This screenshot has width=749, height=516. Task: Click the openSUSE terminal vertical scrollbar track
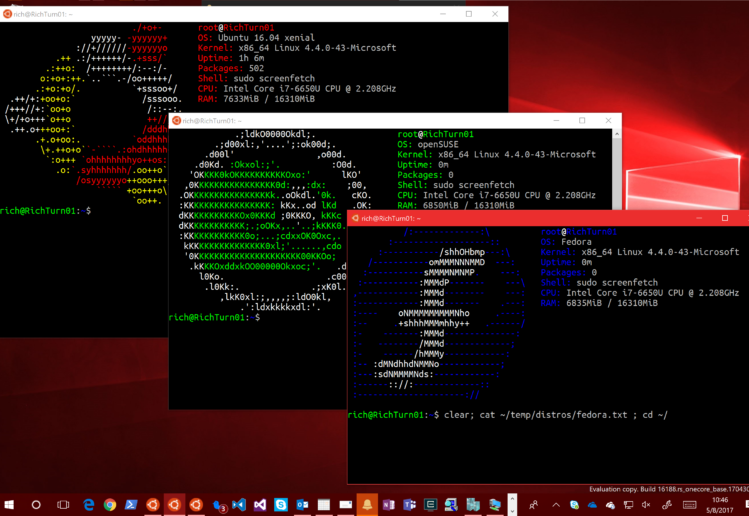tap(617, 174)
